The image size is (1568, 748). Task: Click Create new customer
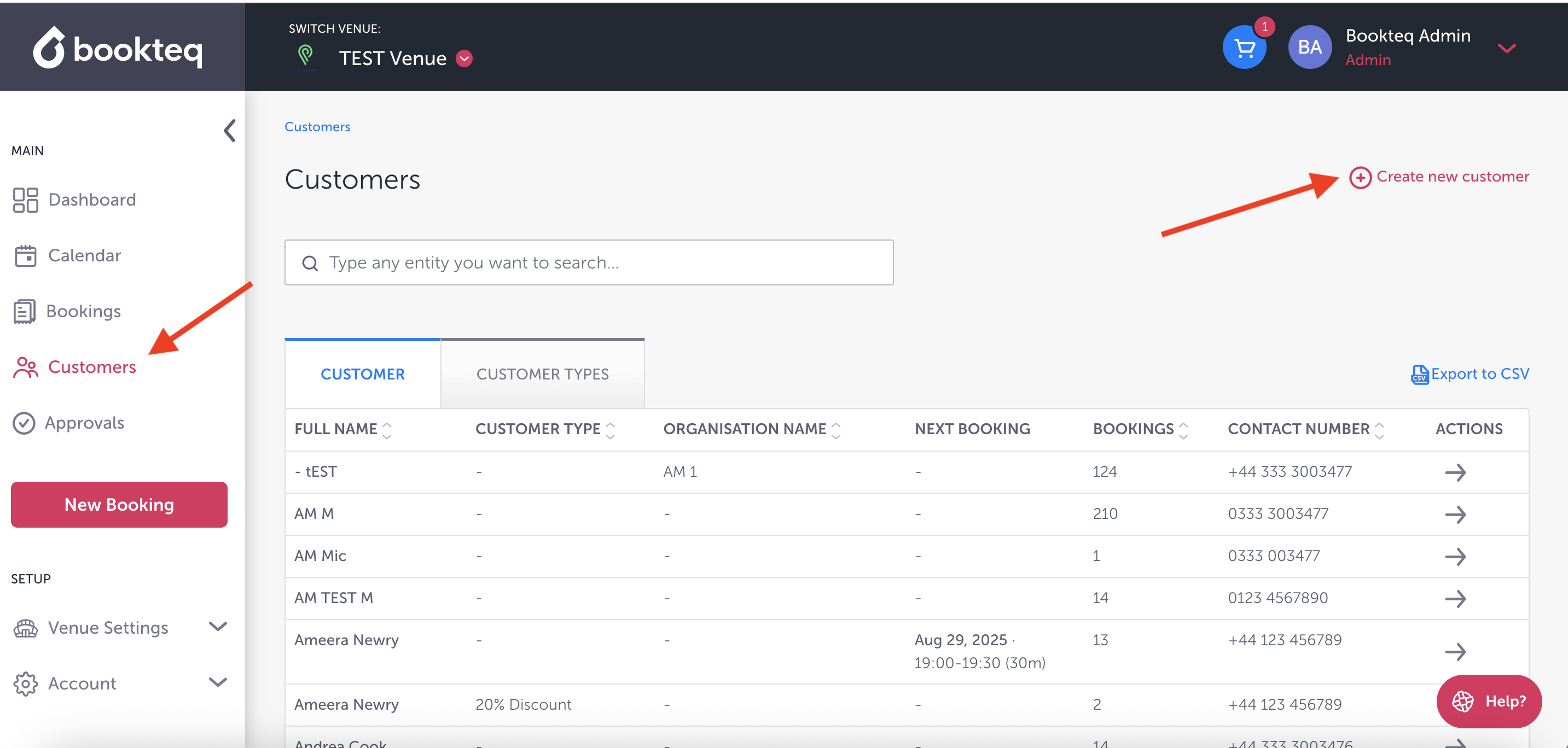(1439, 177)
